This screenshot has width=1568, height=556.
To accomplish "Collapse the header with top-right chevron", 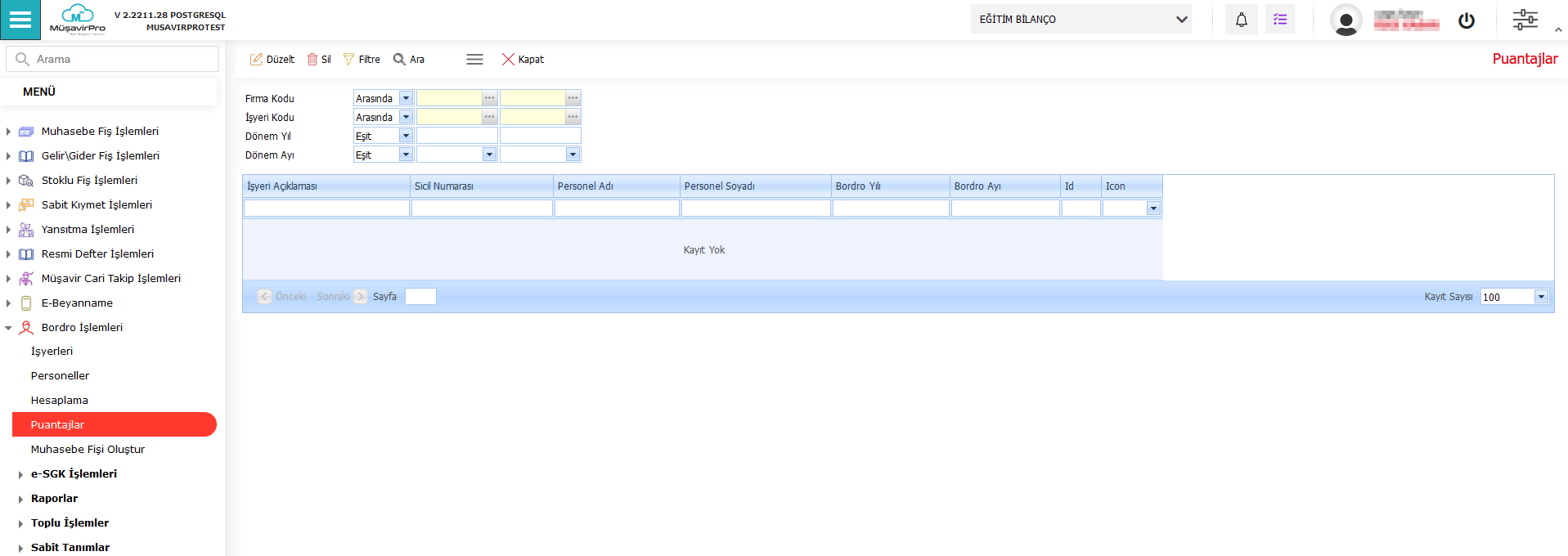I will pos(1558,29).
